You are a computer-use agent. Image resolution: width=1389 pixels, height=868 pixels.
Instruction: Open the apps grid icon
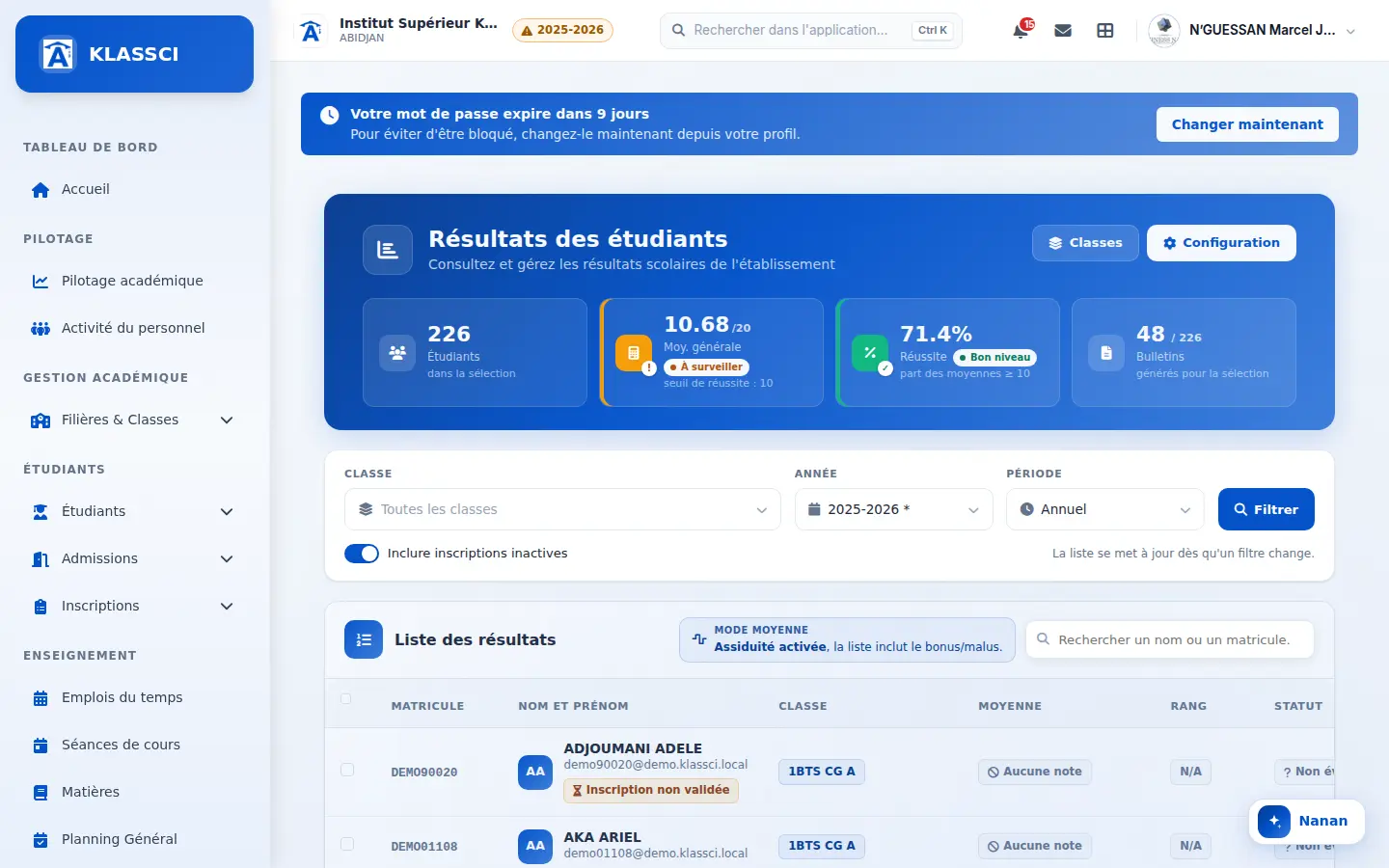click(x=1105, y=31)
